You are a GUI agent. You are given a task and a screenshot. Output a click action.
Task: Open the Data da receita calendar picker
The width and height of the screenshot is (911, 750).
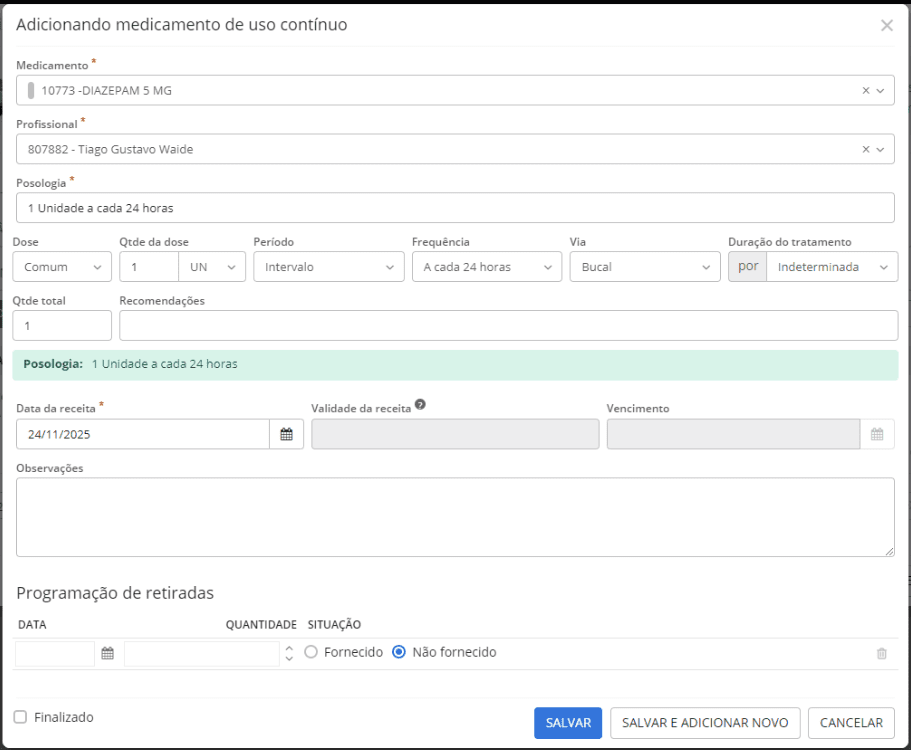tap(286, 434)
